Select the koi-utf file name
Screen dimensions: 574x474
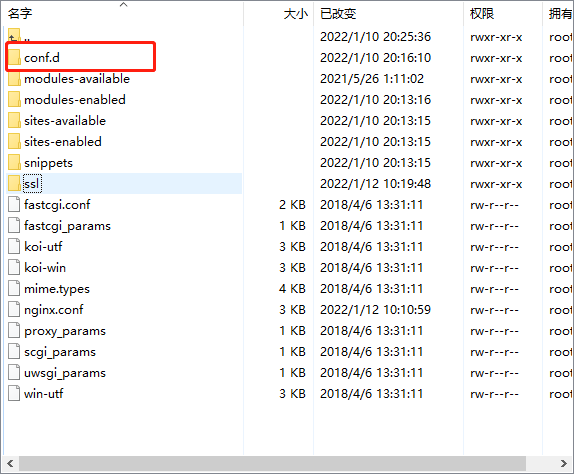coord(43,246)
